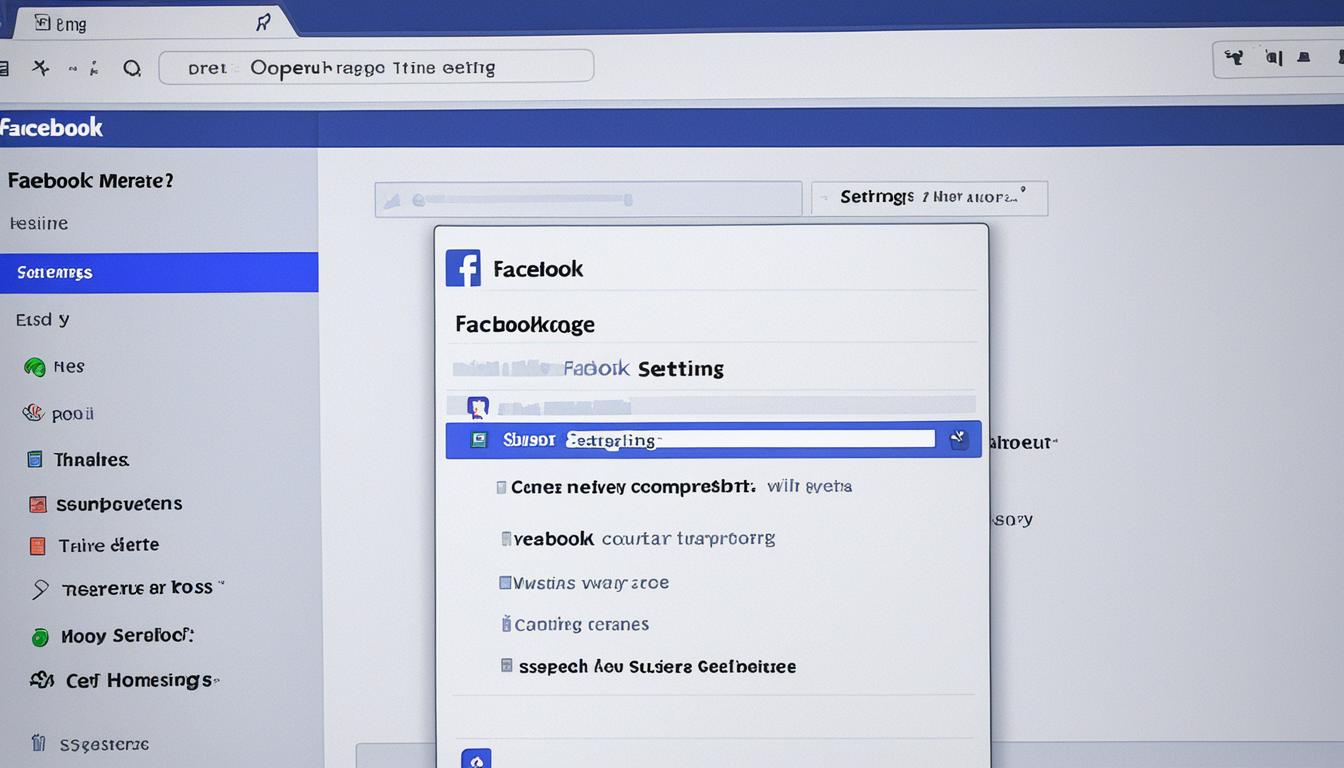Click the white text field in the highlighted row
The width and height of the screenshot is (1344, 768).
[750, 438]
